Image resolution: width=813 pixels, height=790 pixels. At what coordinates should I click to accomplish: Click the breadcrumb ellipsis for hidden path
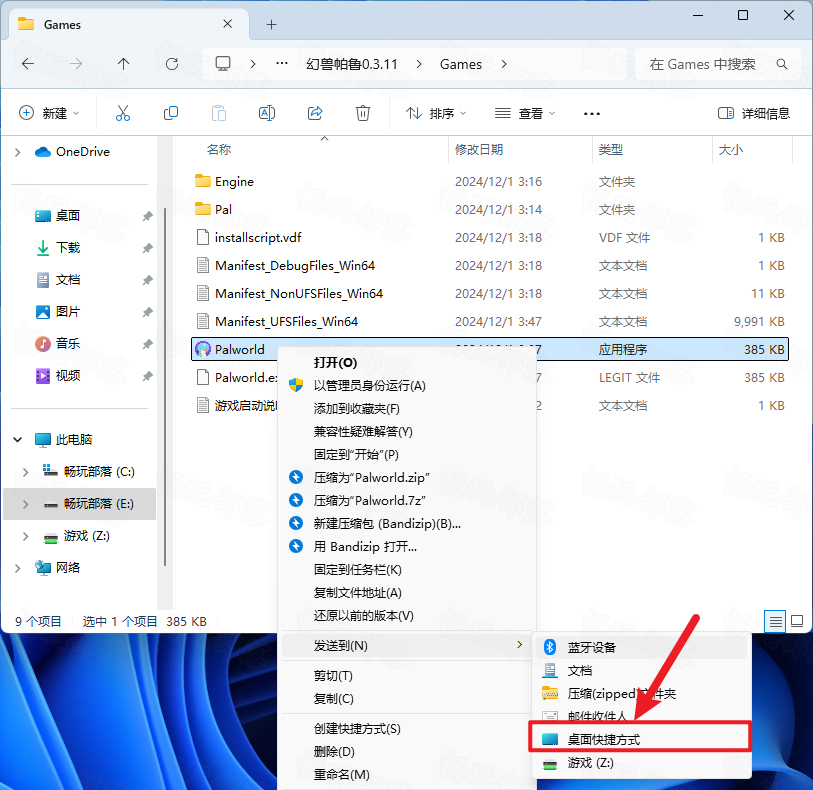click(x=282, y=64)
